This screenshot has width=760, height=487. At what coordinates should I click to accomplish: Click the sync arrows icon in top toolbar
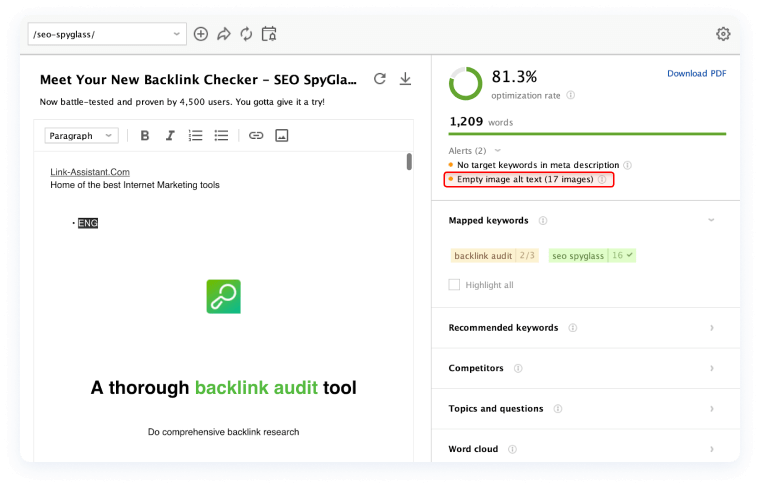(x=246, y=34)
